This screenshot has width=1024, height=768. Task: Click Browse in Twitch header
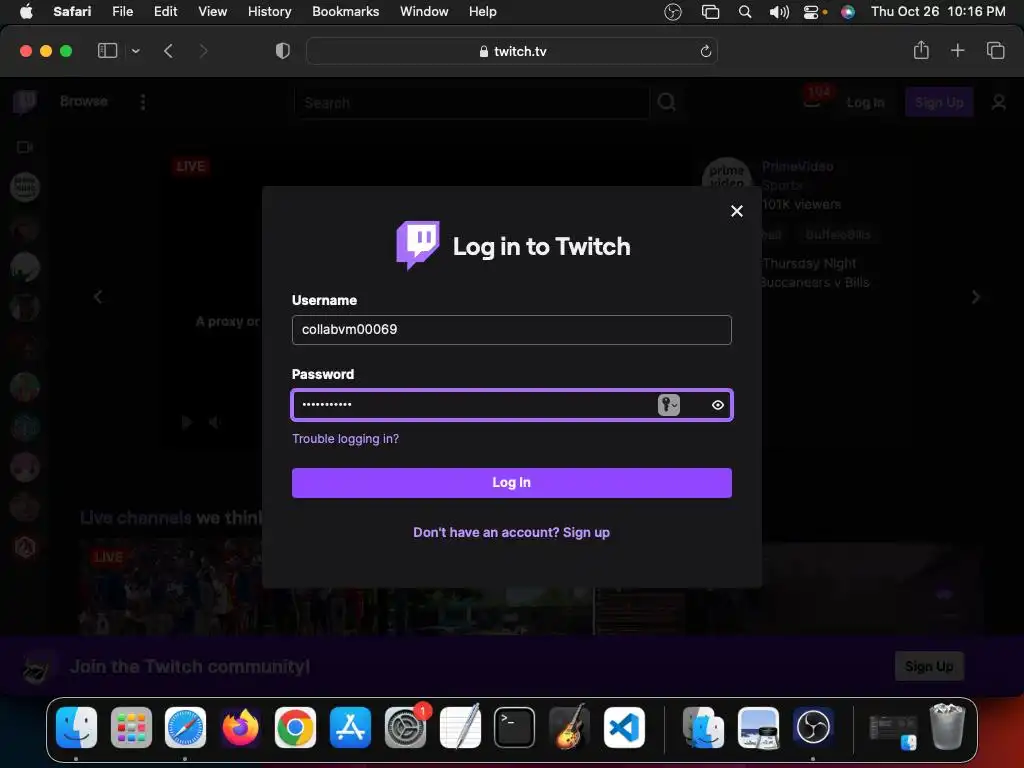click(84, 101)
